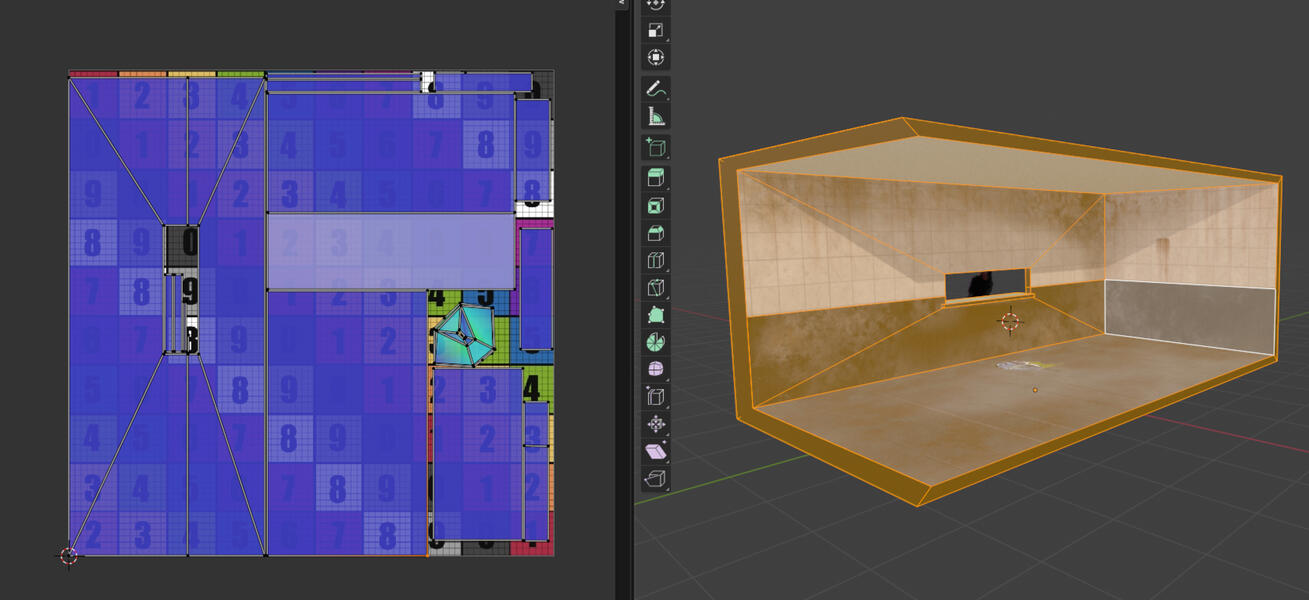Screen dimensions: 1309x600
Task: Activate the Shear tool
Action: click(x=655, y=451)
